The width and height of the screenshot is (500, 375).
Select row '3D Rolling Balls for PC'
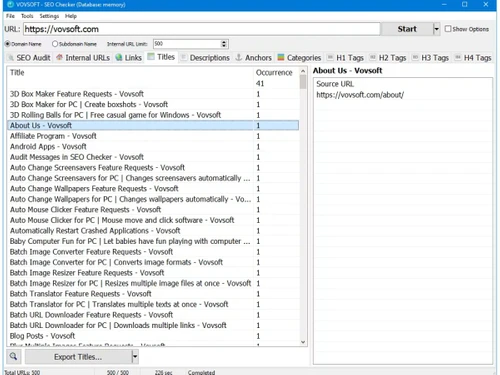(x=153, y=115)
